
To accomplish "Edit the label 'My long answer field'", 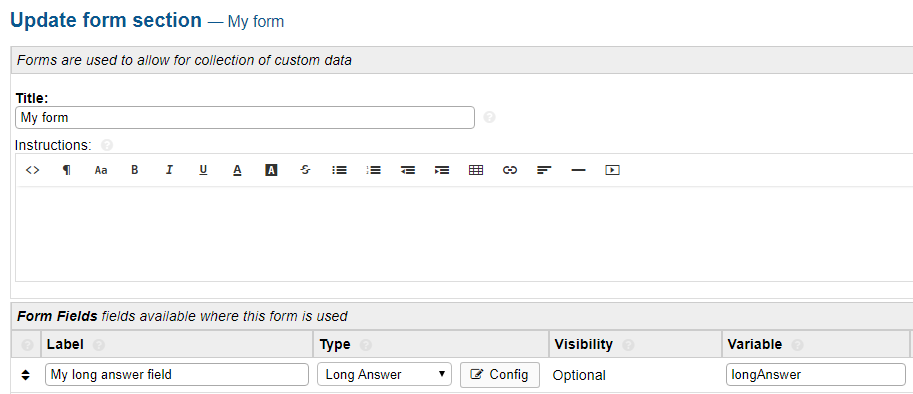I will point(176,374).
